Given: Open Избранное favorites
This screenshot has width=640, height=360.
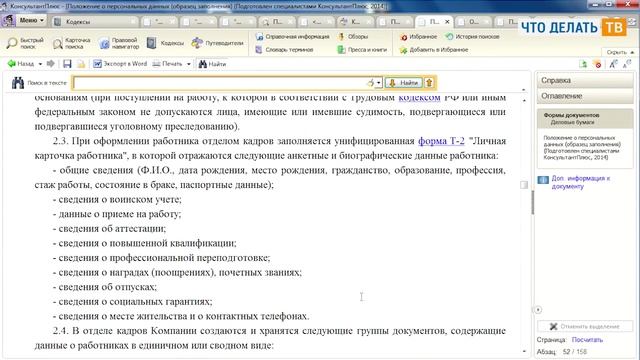Looking at the screenshot, I should pos(418,37).
